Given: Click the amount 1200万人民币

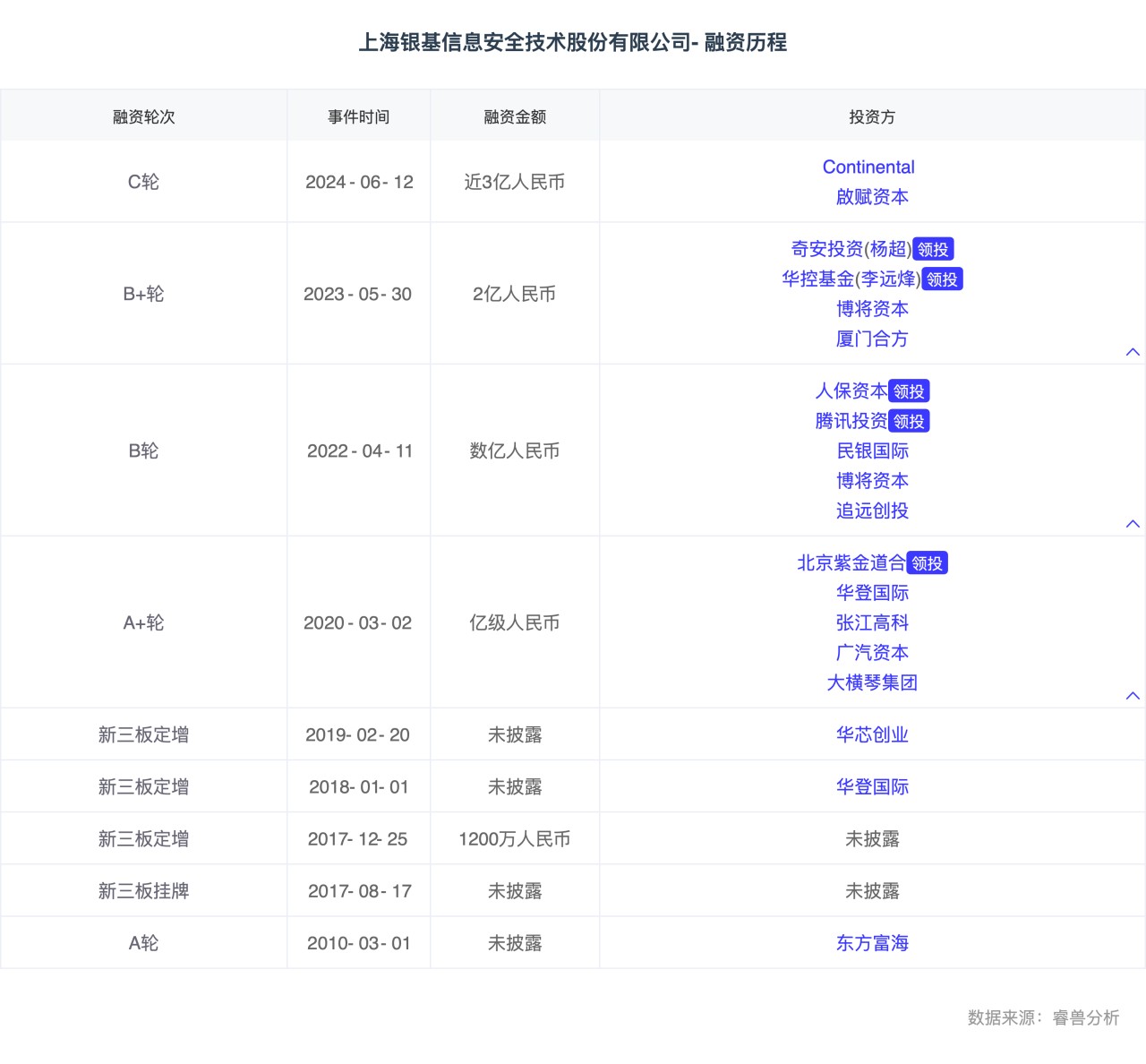Looking at the screenshot, I should tap(515, 839).
